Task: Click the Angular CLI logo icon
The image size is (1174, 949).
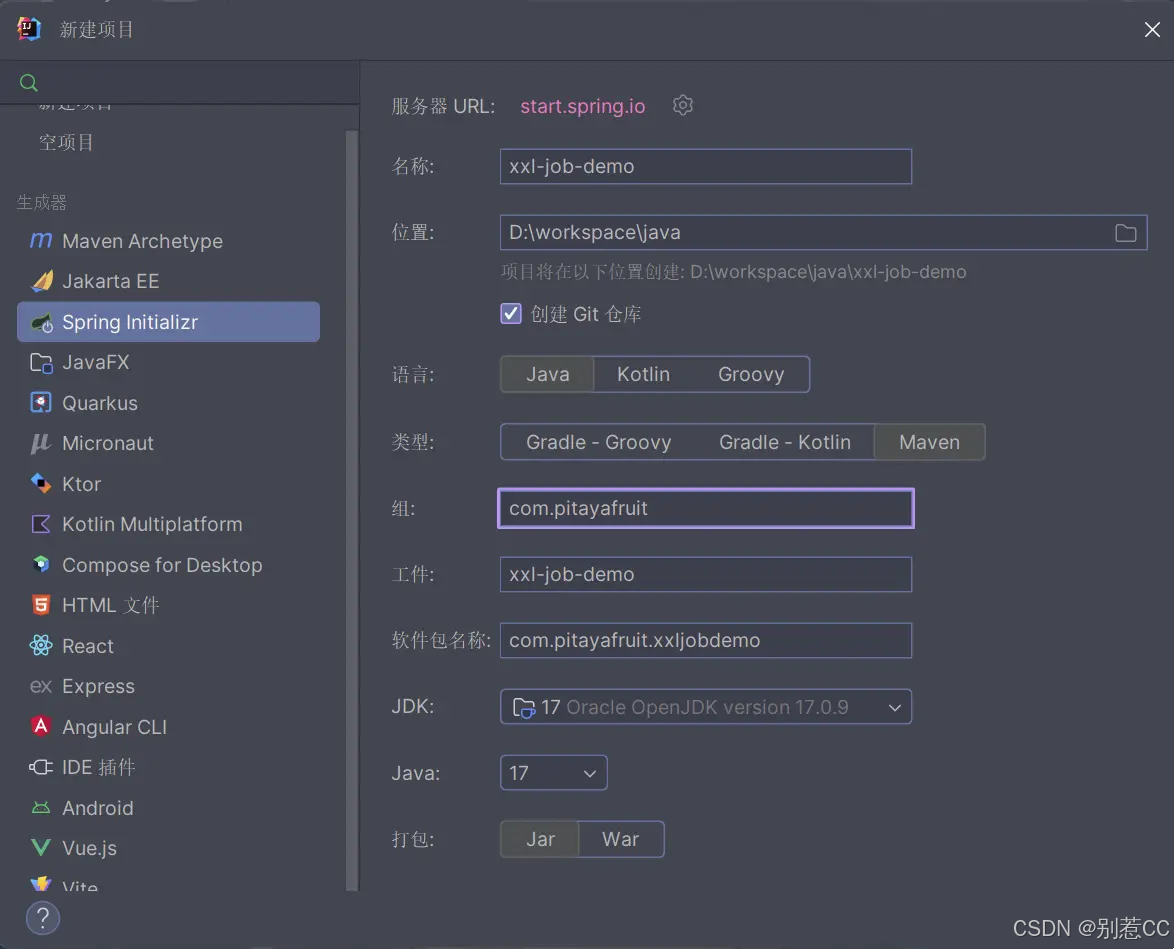Action: pos(41,727)
